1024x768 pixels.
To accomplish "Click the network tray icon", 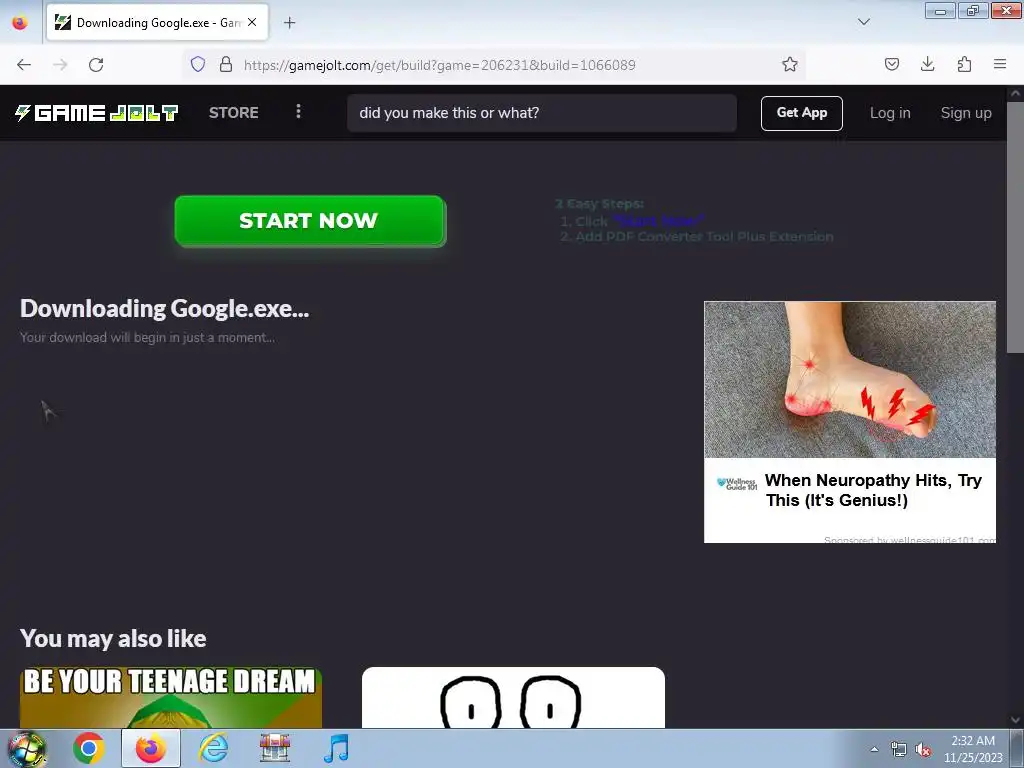I will point(899,750).
